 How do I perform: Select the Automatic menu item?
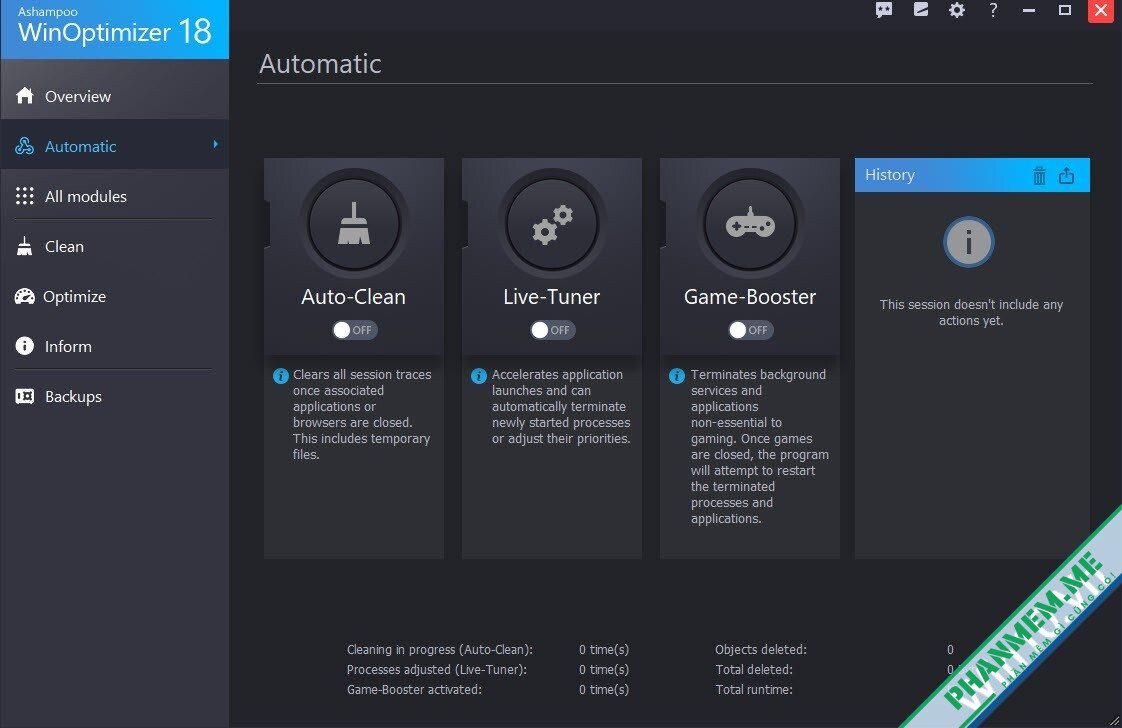pyautogui.click(x=114, y=145)
